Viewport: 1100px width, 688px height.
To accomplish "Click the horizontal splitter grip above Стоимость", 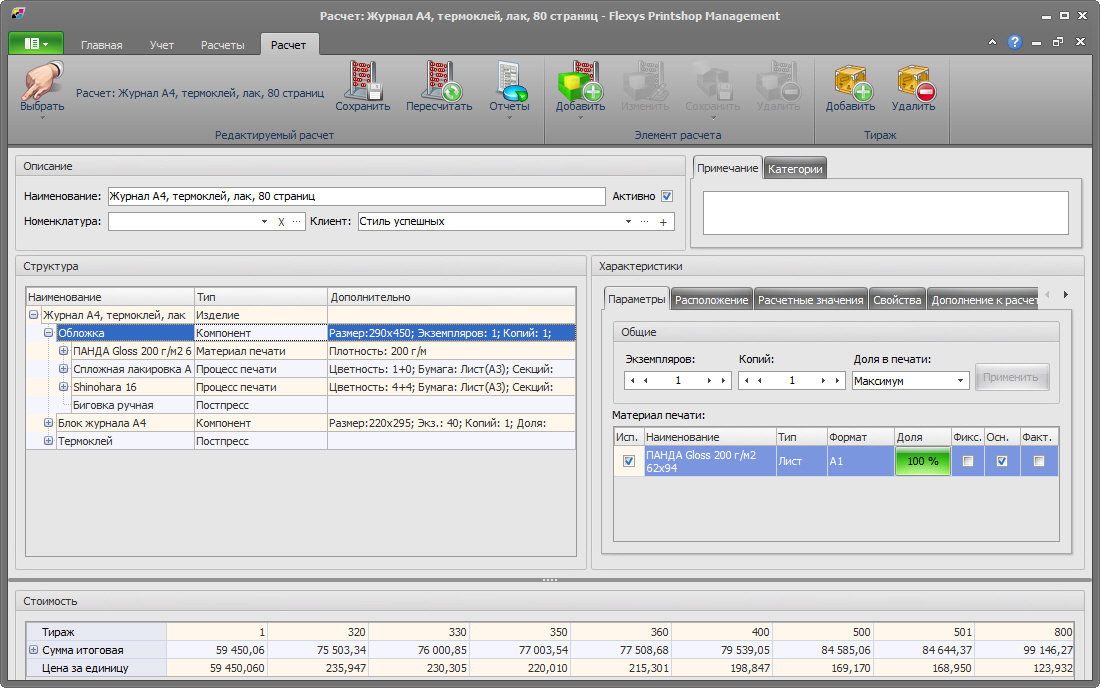I will 549,580.
